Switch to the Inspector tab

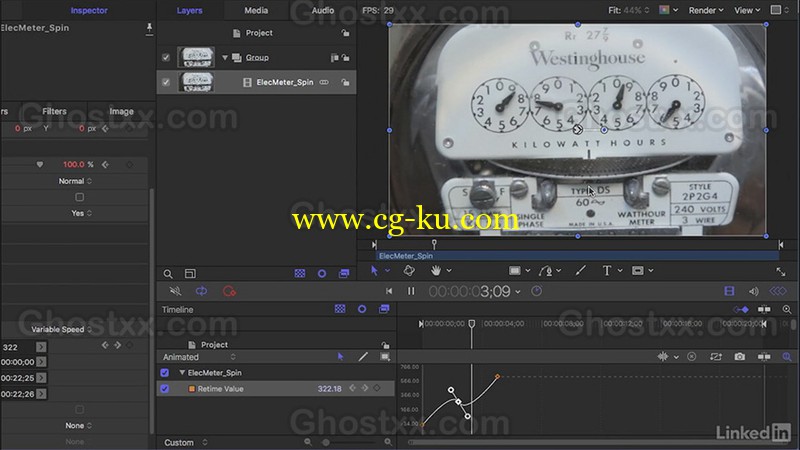point(89,10)
